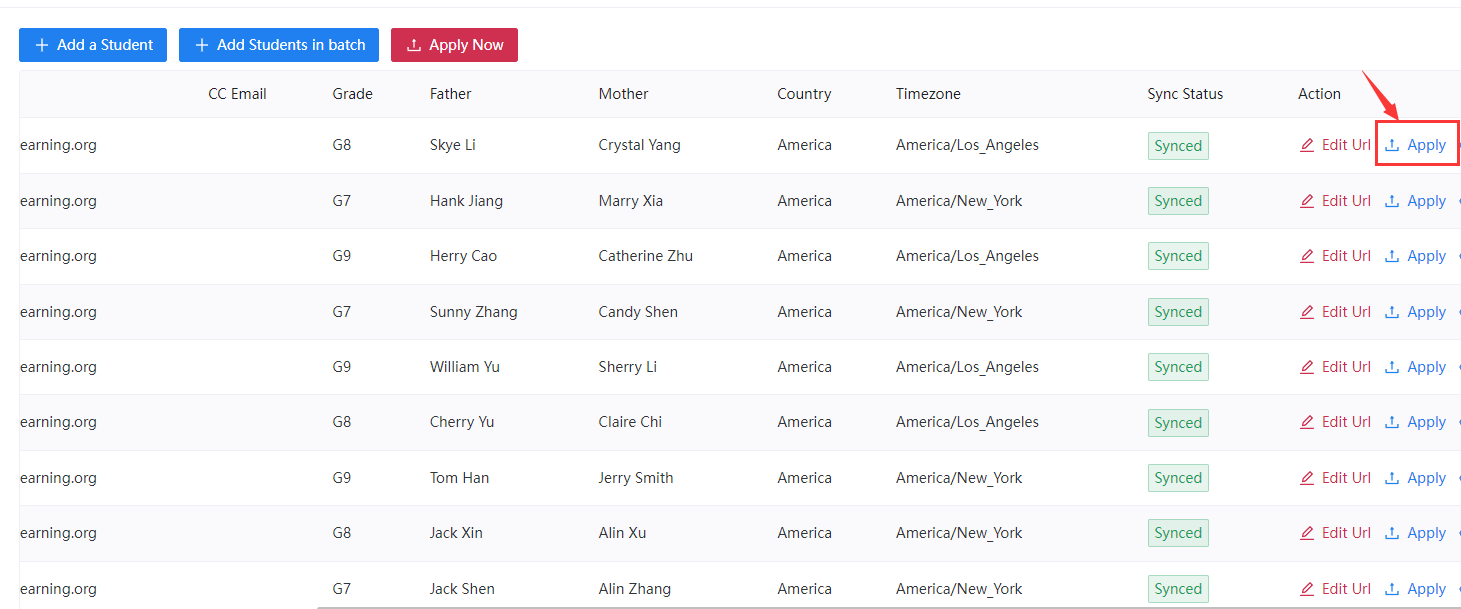
Task: Click the Synced badge for Crystal Yang's row
Action: pyautogui.click(x=1178, y=146)
